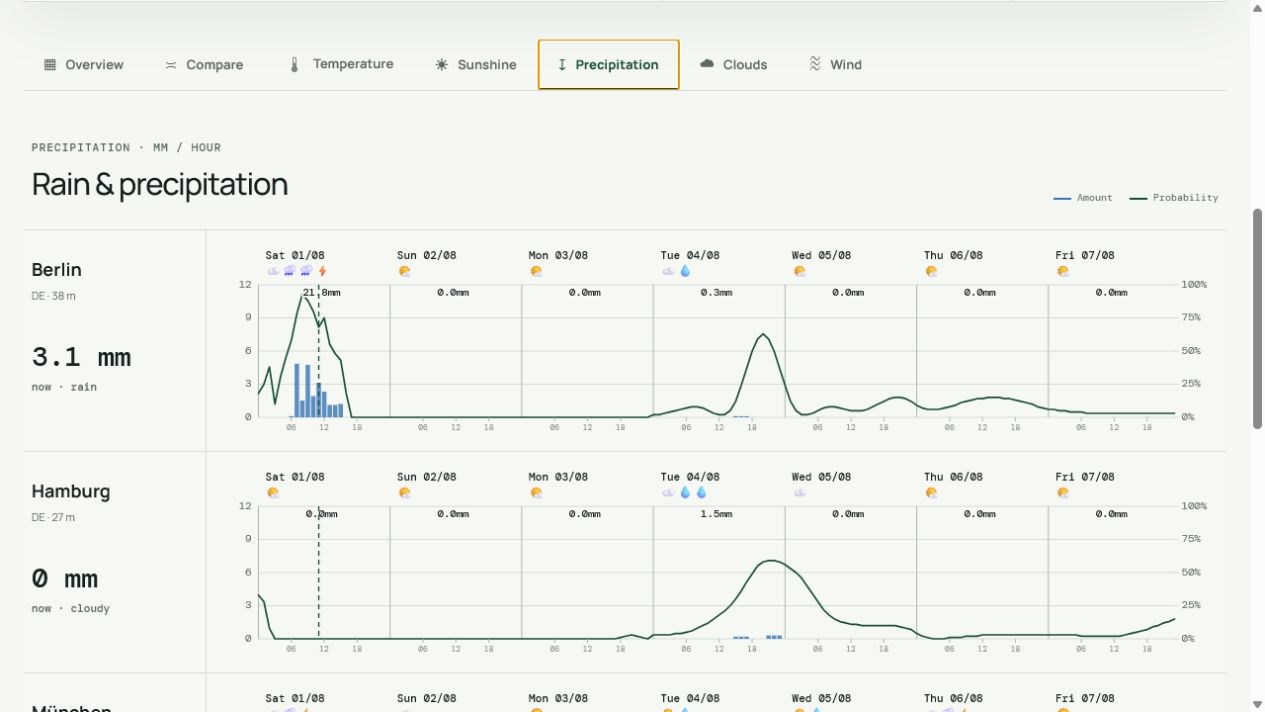Viewport: 1265px width, 712px height.
Task: Click the 'DE · 27 m' label under Hamburg
Action: click(53, 518)
